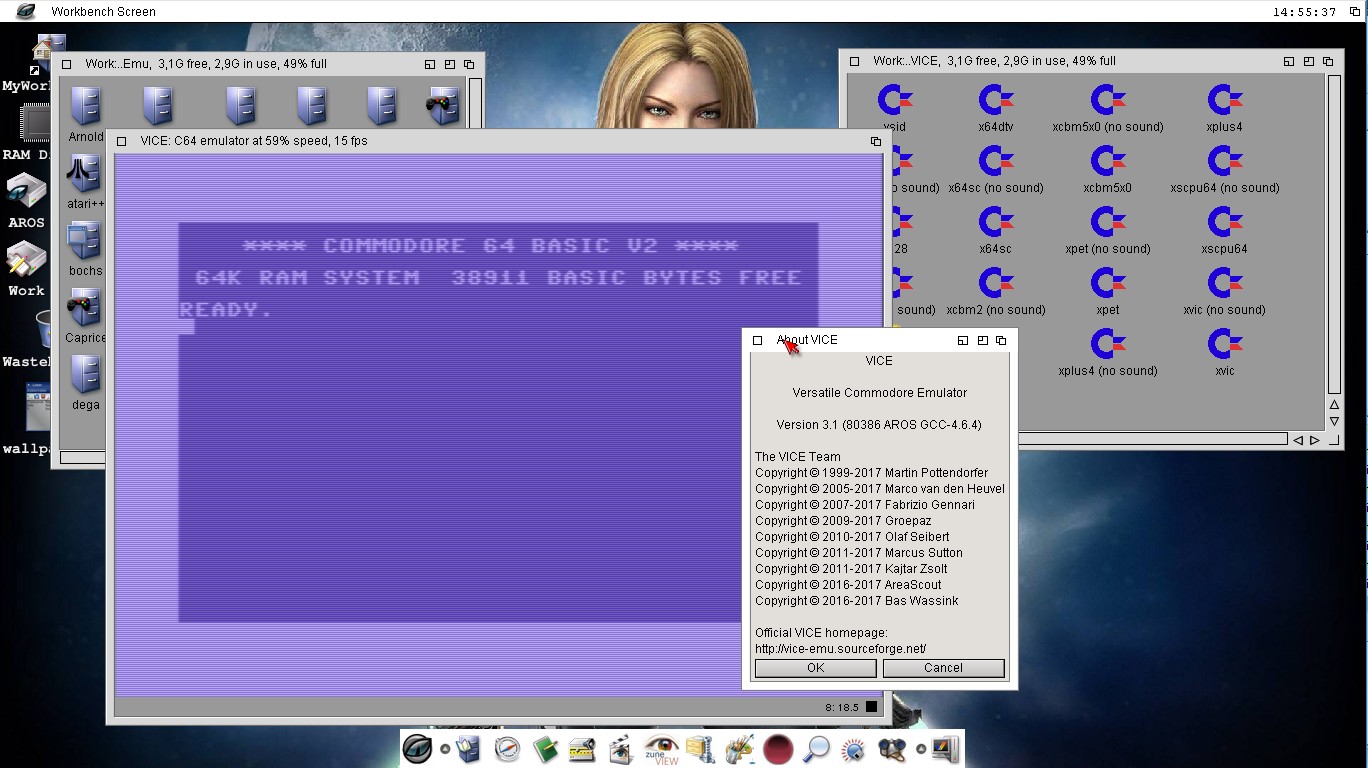
Task: Click the screen depth gadget at top-right
Action: (1356, 12)
